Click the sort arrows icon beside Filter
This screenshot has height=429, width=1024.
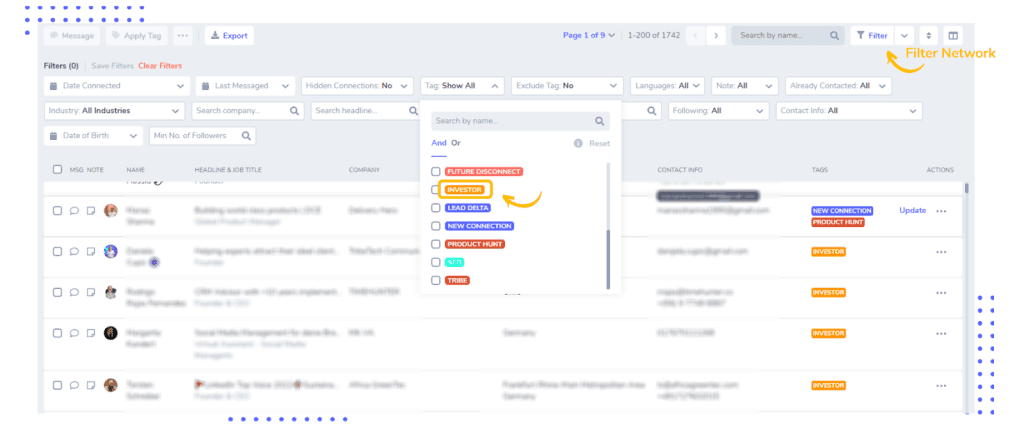tap(929, 36)
